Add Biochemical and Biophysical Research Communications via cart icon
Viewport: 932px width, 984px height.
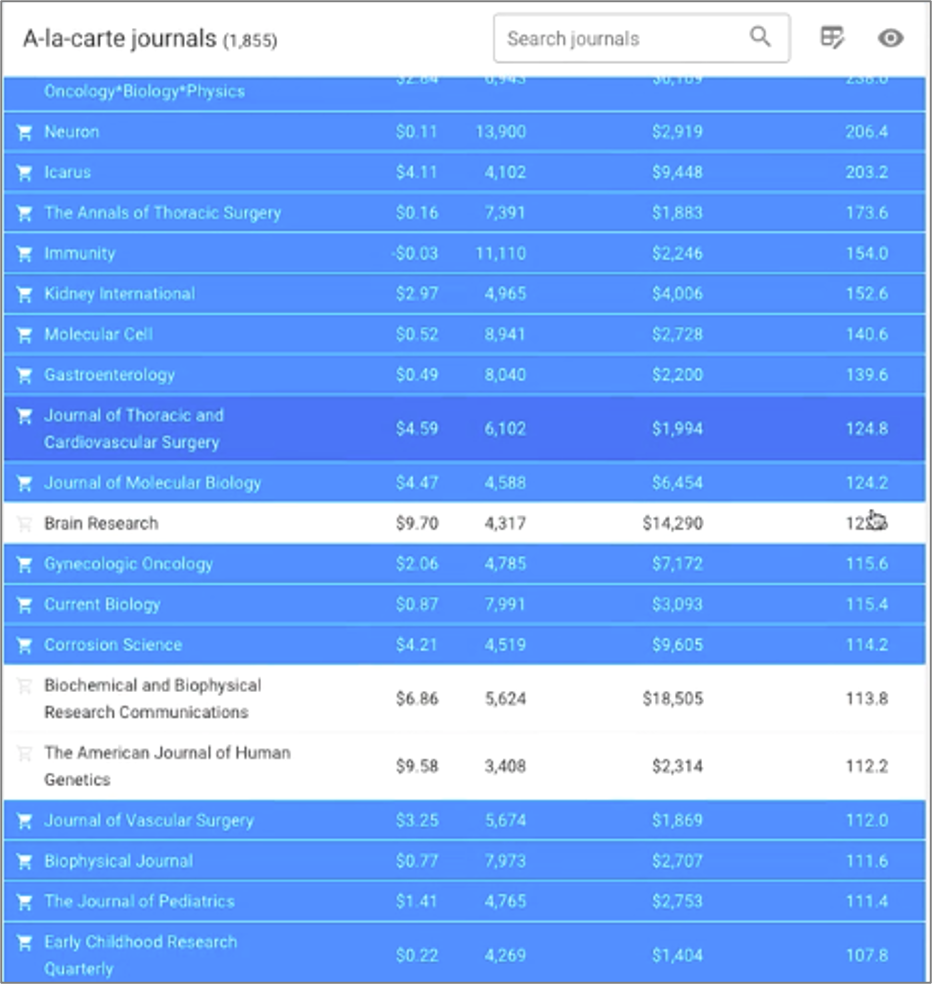(x=24, y=686)
